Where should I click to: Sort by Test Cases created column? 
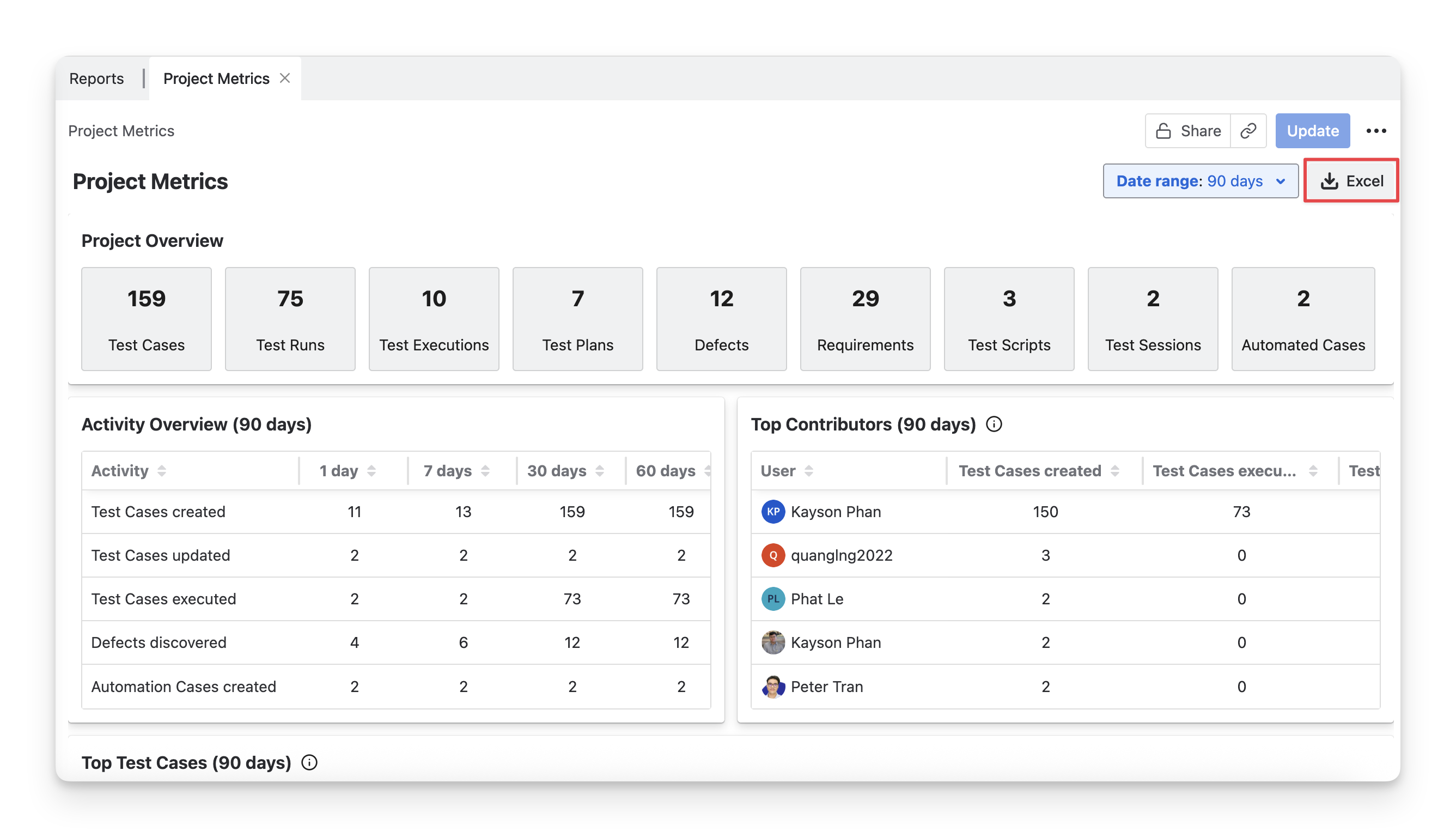[1114, 471]
